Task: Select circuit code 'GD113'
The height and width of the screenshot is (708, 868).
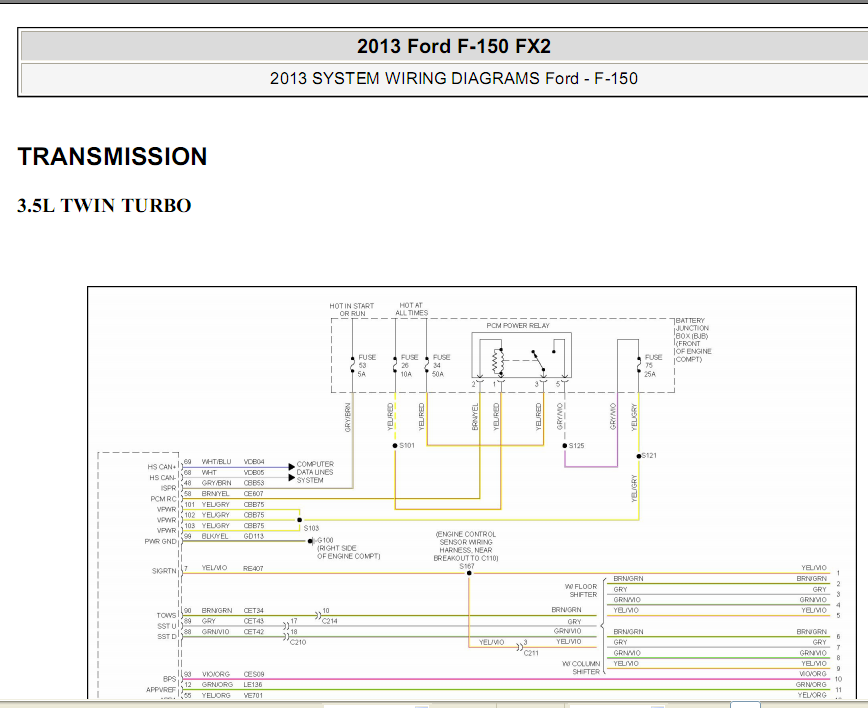Action: point(254,536)
